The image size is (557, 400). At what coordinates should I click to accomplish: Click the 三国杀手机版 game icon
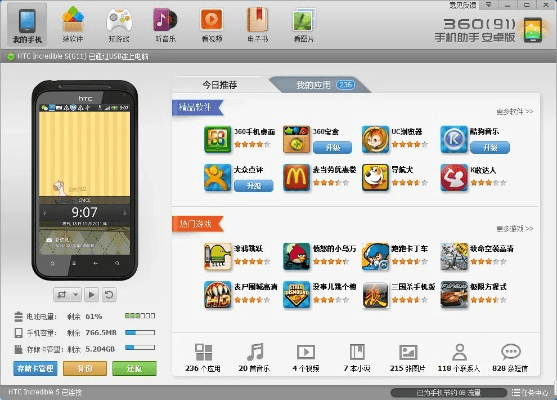(x=375, y=294)
